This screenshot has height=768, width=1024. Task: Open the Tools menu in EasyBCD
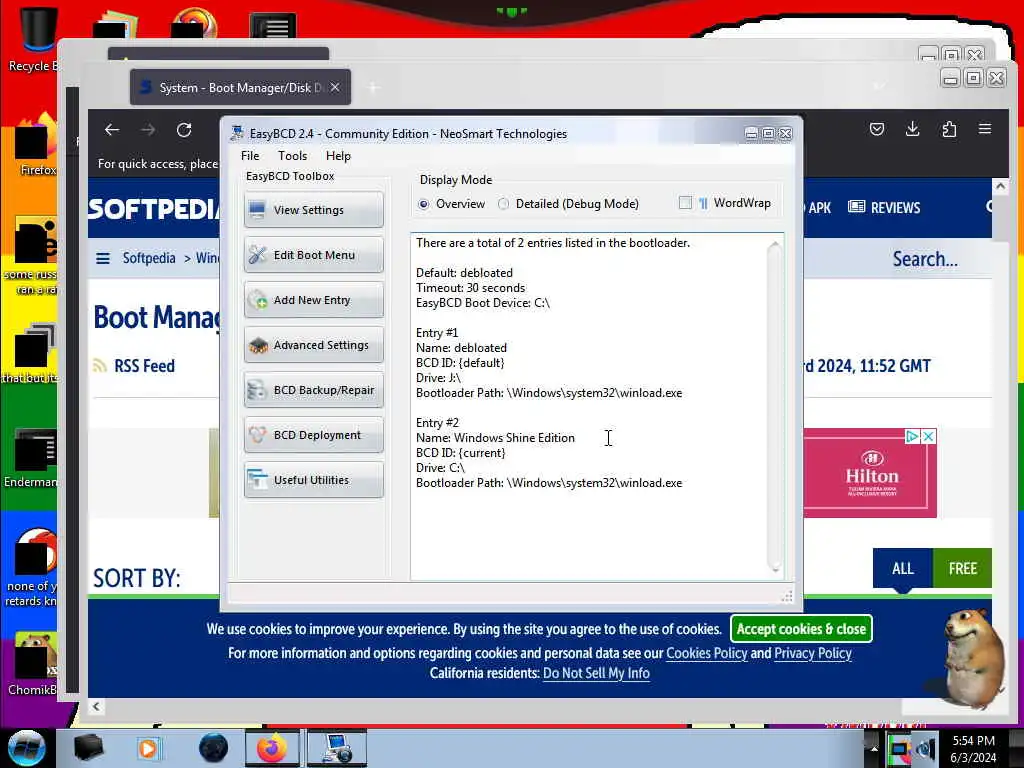point(292,155)
